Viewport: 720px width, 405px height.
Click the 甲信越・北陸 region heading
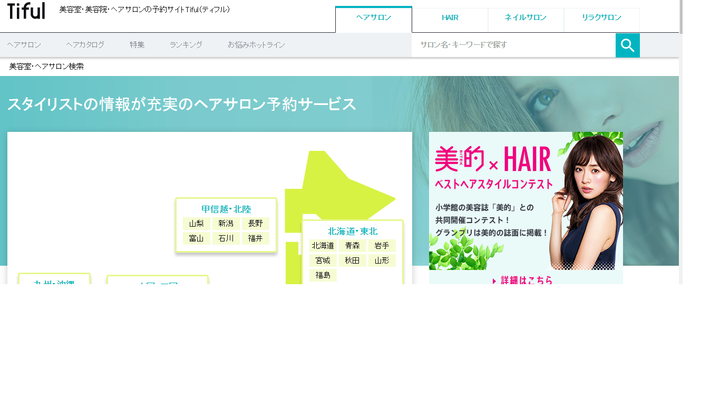[226, 209]
